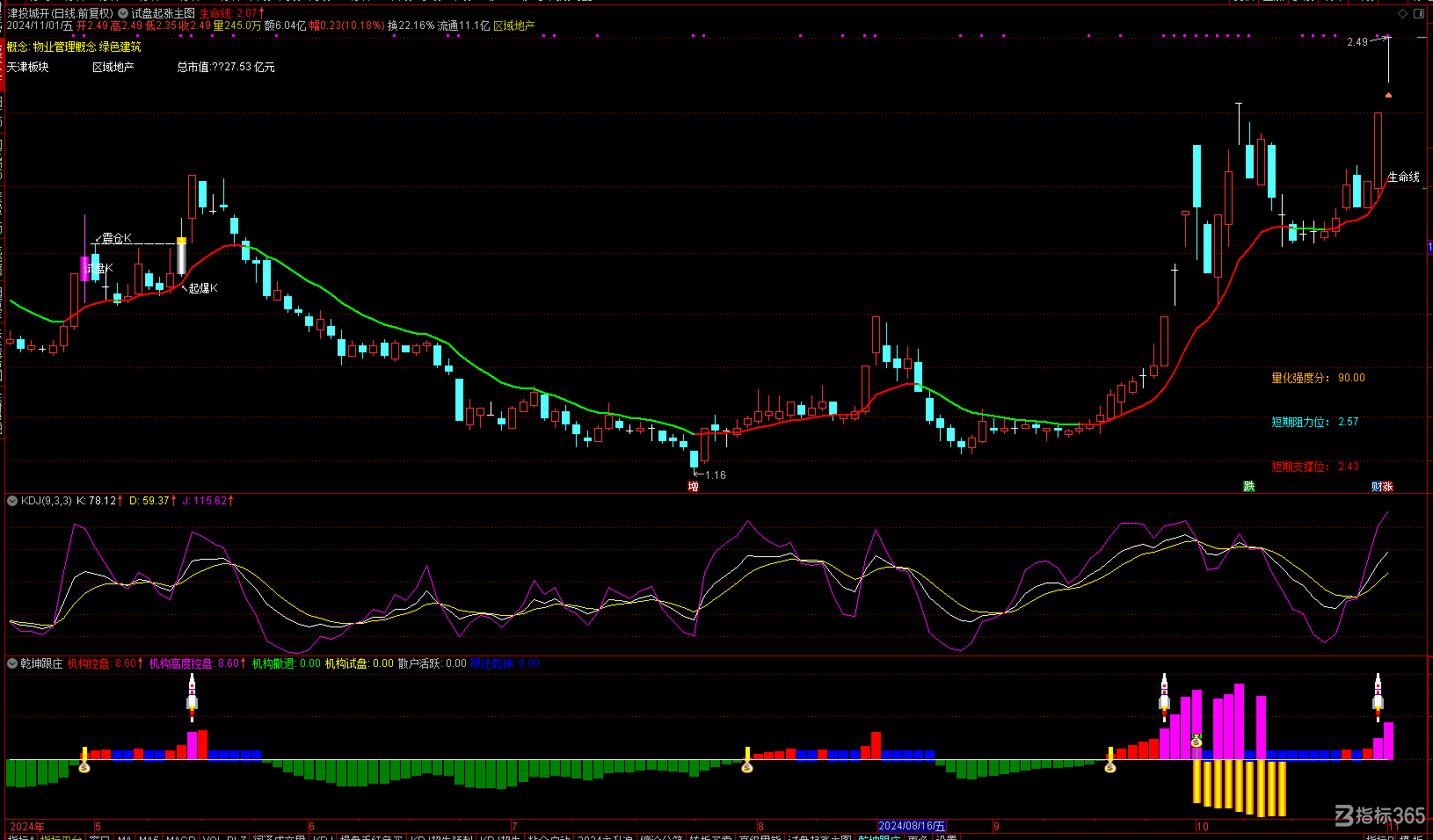Click the 2.49 high price label
The height and width of the screenshot is (840, 1433).
[x=1357, y=41]
